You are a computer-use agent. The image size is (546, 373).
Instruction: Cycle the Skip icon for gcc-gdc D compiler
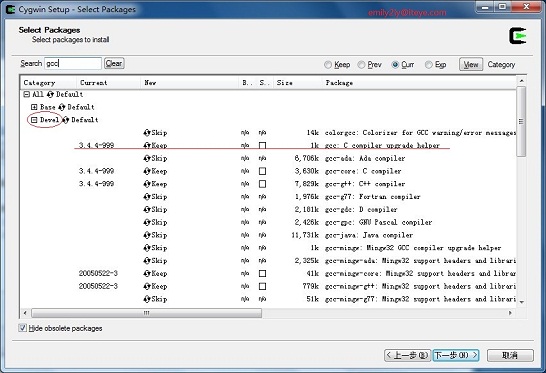(147, 209)
